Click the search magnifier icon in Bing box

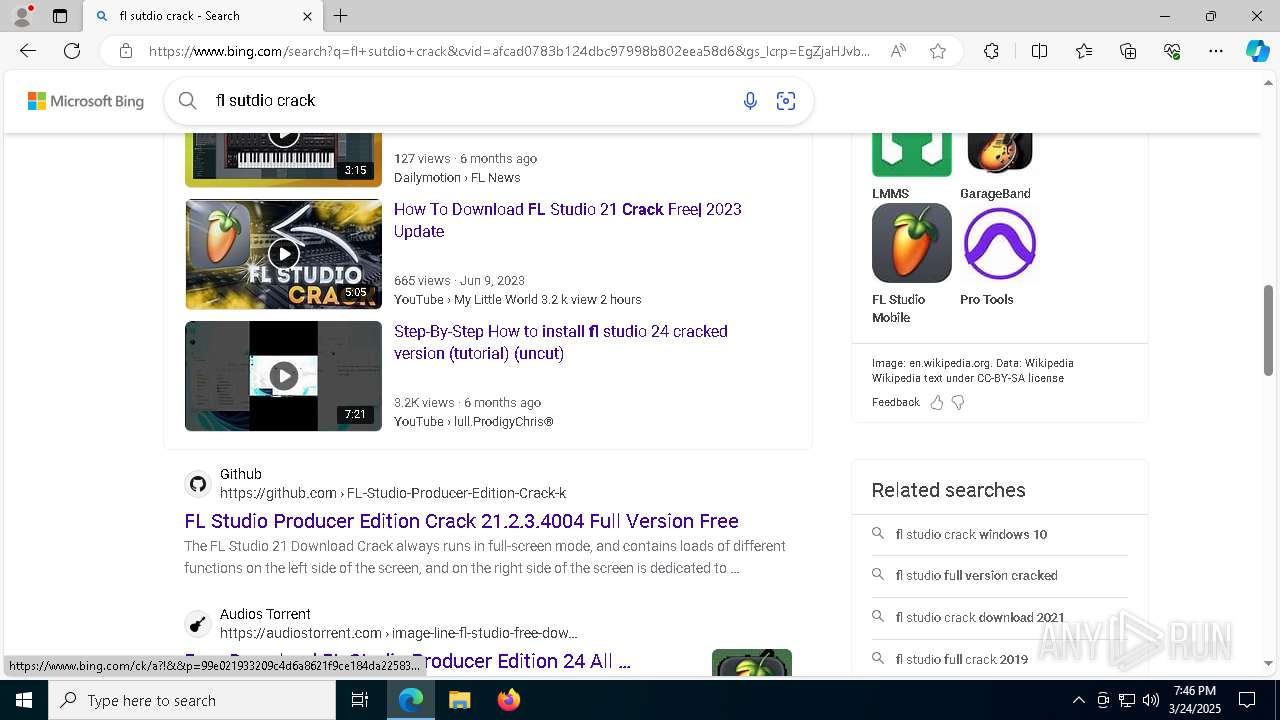[x=187, y=100]
